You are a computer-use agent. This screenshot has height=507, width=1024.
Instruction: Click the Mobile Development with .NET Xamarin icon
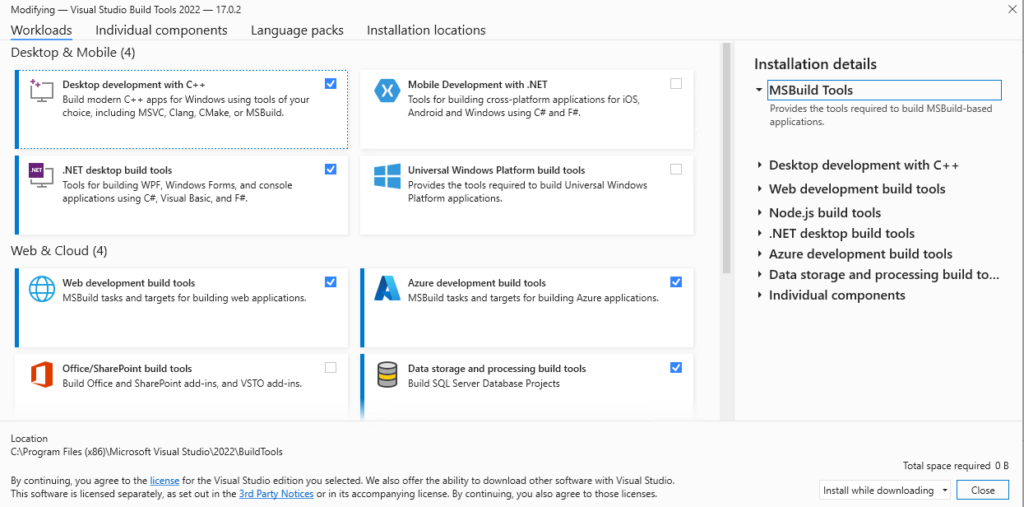pos(386,90)
